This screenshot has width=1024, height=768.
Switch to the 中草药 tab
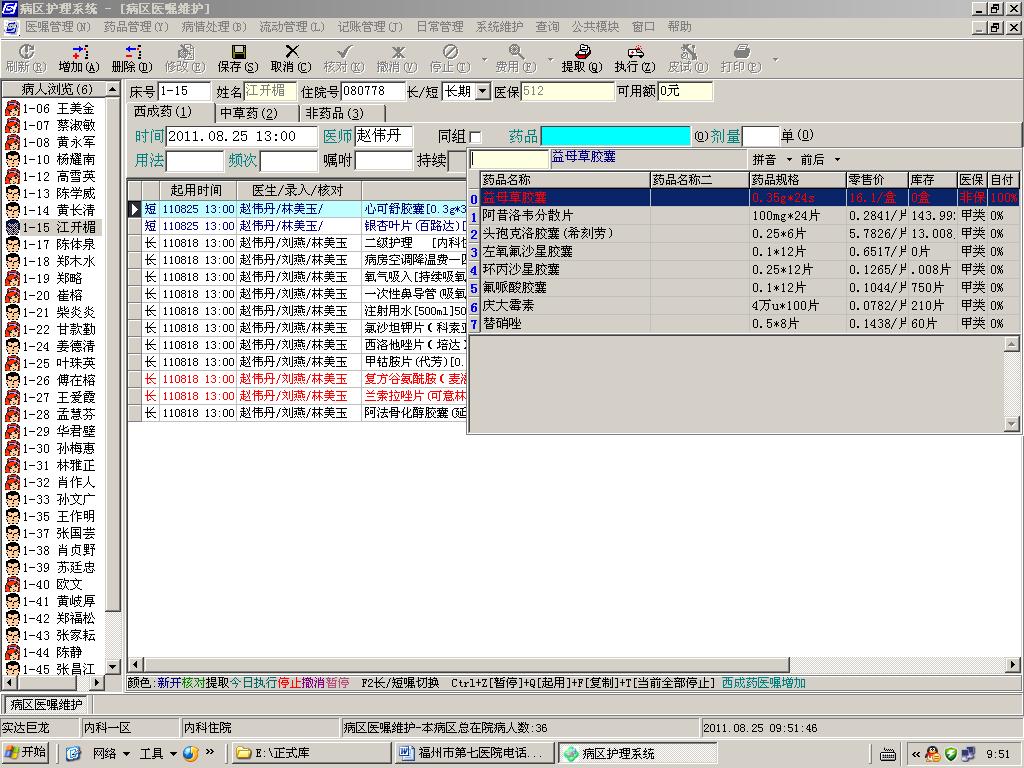pos(247,113)
